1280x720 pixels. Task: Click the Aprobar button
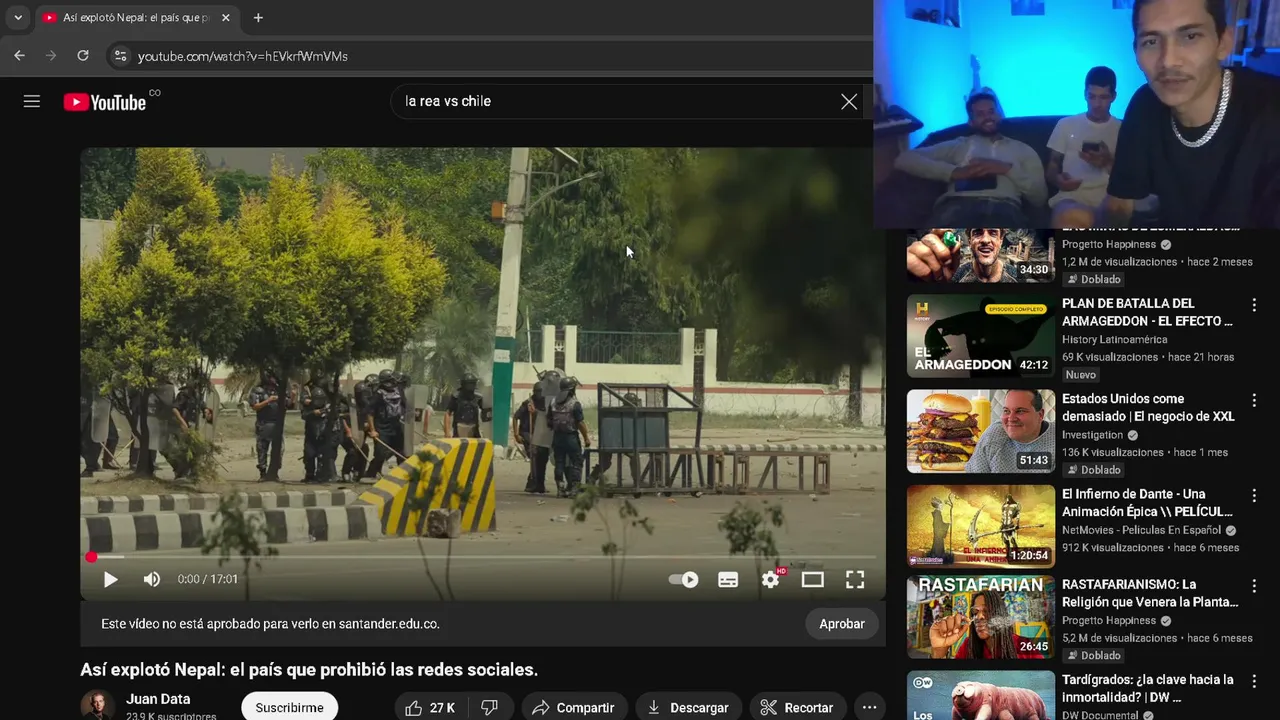[x=842, y=623]
